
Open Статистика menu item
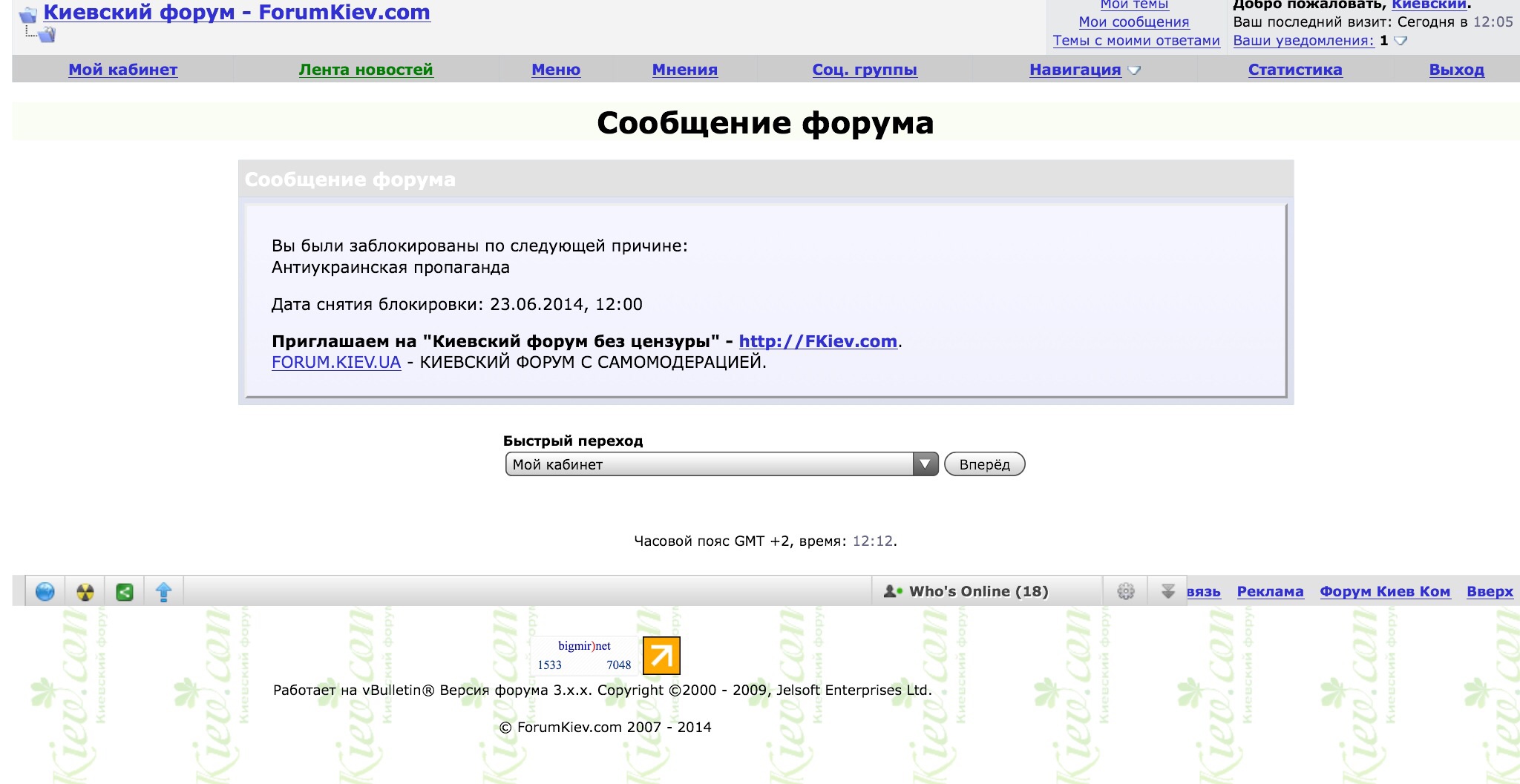[x=1295, y=70]
